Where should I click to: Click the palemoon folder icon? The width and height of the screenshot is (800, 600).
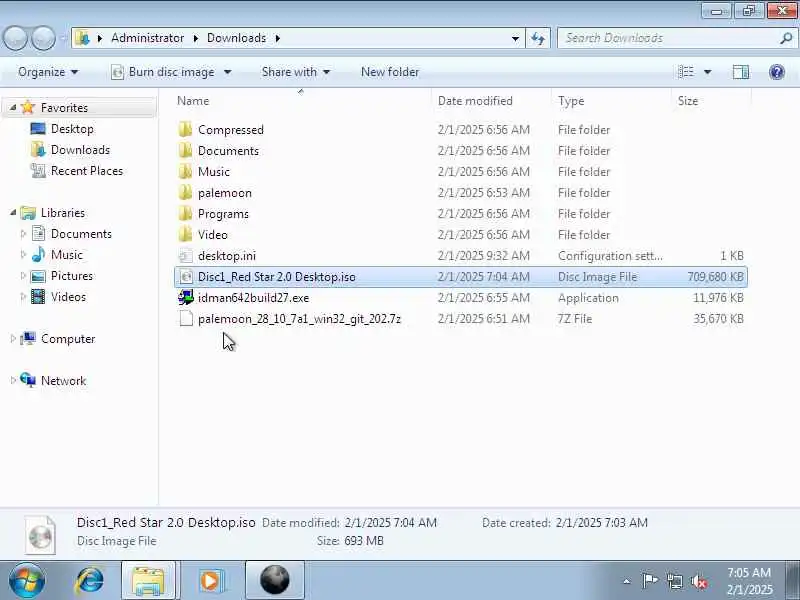coord(186,193)
